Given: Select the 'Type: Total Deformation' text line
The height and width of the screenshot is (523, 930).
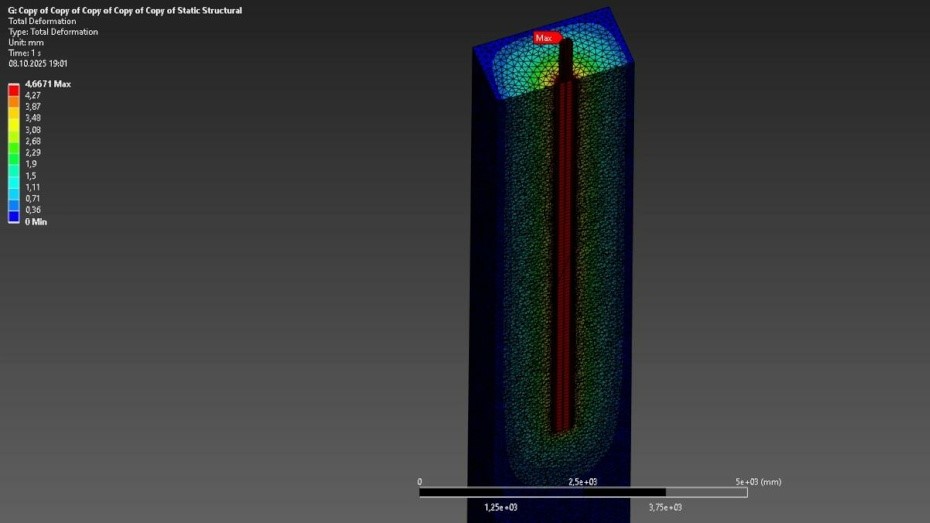Looking at the screenshot, I should pyautogui.click(x=53, y=32).
